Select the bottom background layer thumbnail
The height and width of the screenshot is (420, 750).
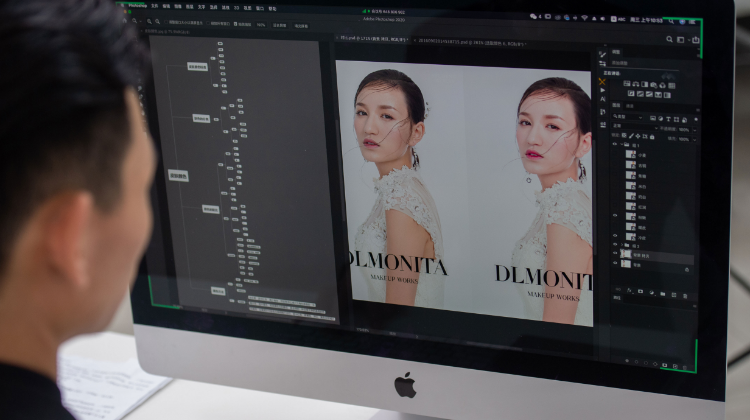pyautogui.click(x=626, y=264)
